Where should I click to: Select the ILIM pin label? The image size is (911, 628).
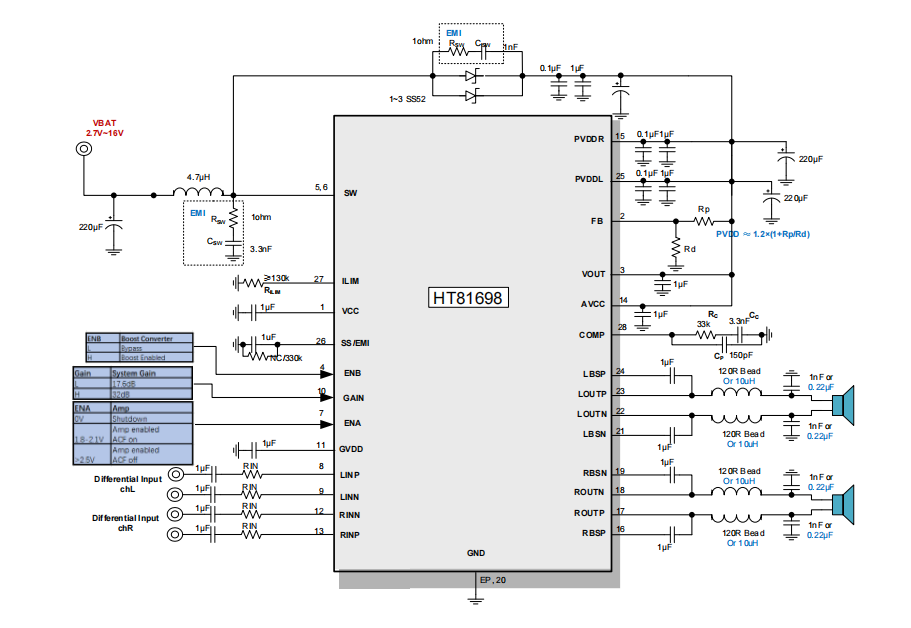coord(350,281)
